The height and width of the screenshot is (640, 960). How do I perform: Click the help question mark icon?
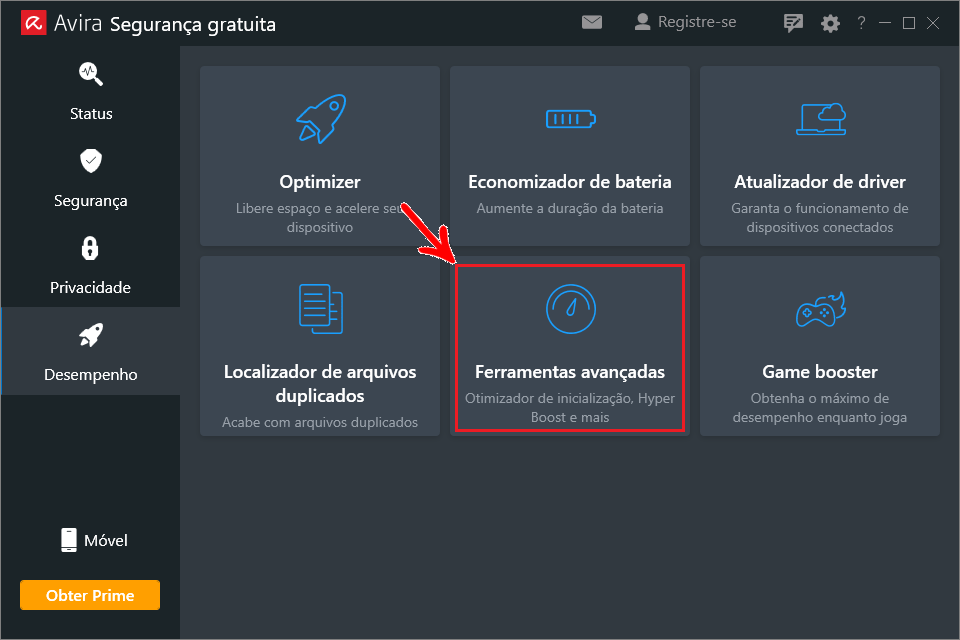tap(861, 23)
